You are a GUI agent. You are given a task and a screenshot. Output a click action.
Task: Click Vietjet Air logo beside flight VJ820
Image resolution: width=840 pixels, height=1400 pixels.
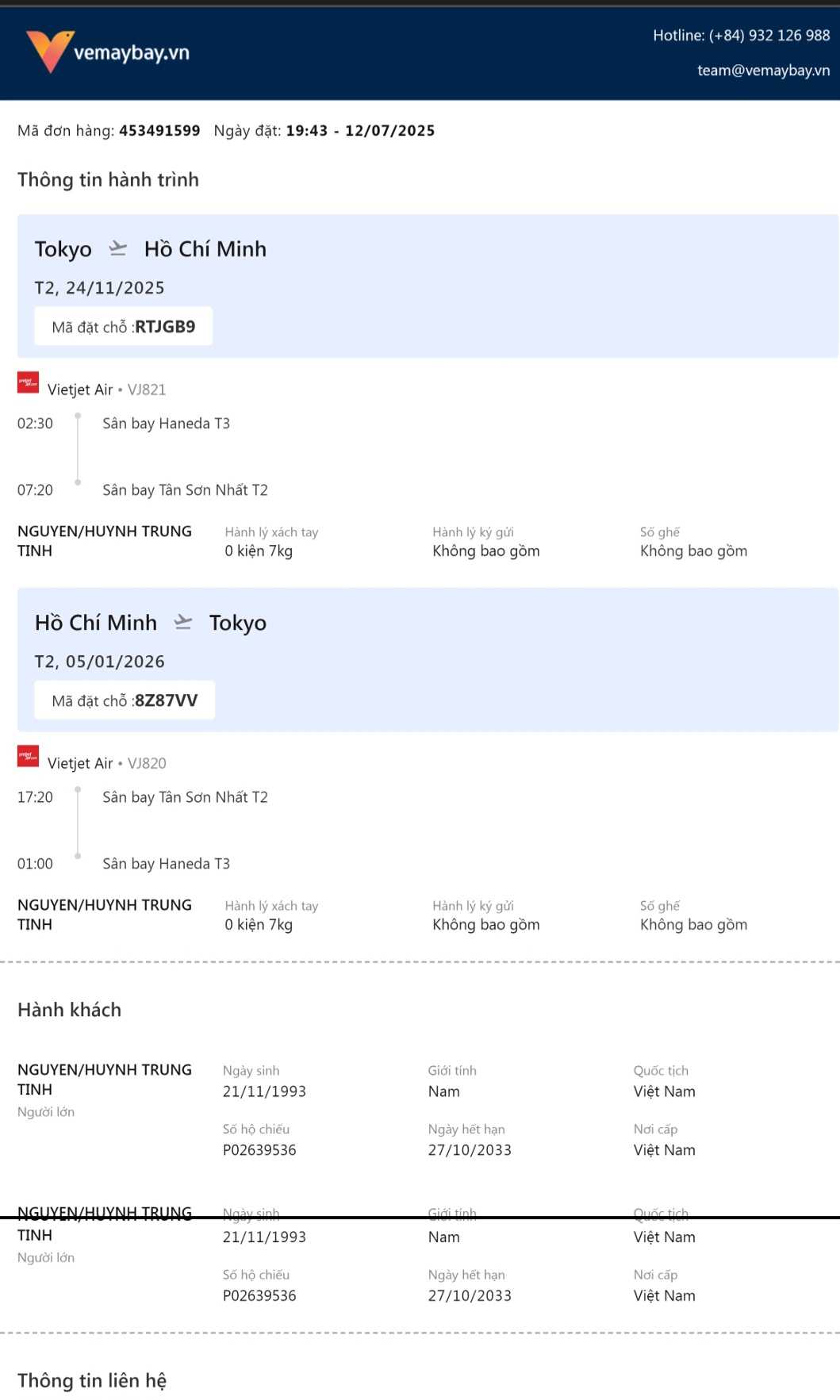point(29,757)
